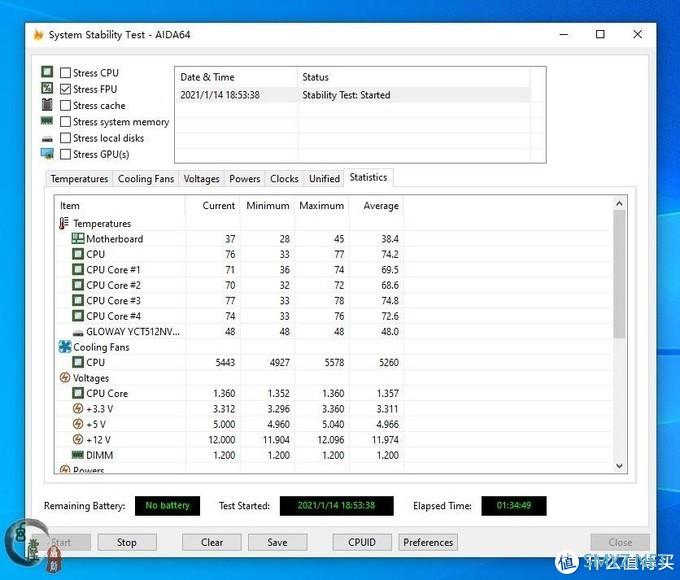The height and width of the screenshot is (580, 680).
Task: Close the System Stability Test window
Action: tap(637, 34)
